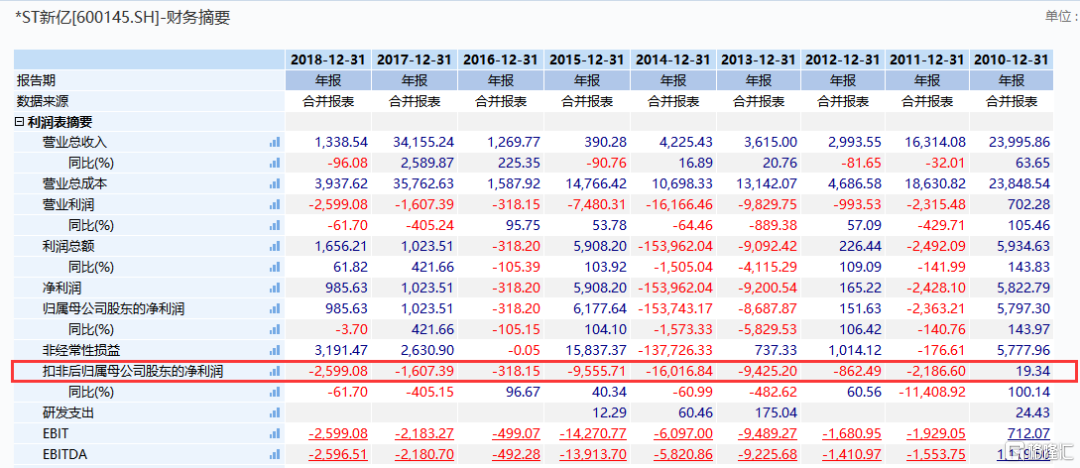This screenshot has height=468, width=1080.
Task: Click the 2016 EBIT value -499.07
Action: tap(516, 434)
